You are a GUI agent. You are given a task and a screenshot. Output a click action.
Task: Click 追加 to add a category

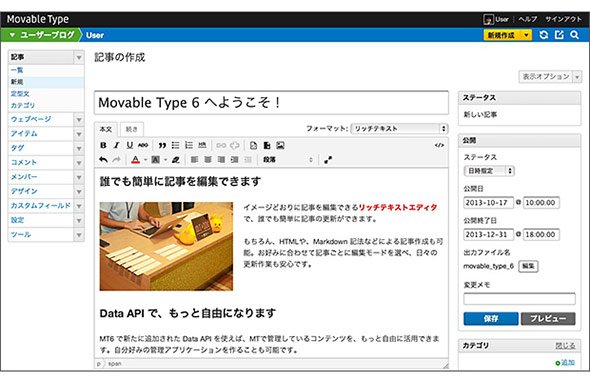tap(565, 362)
